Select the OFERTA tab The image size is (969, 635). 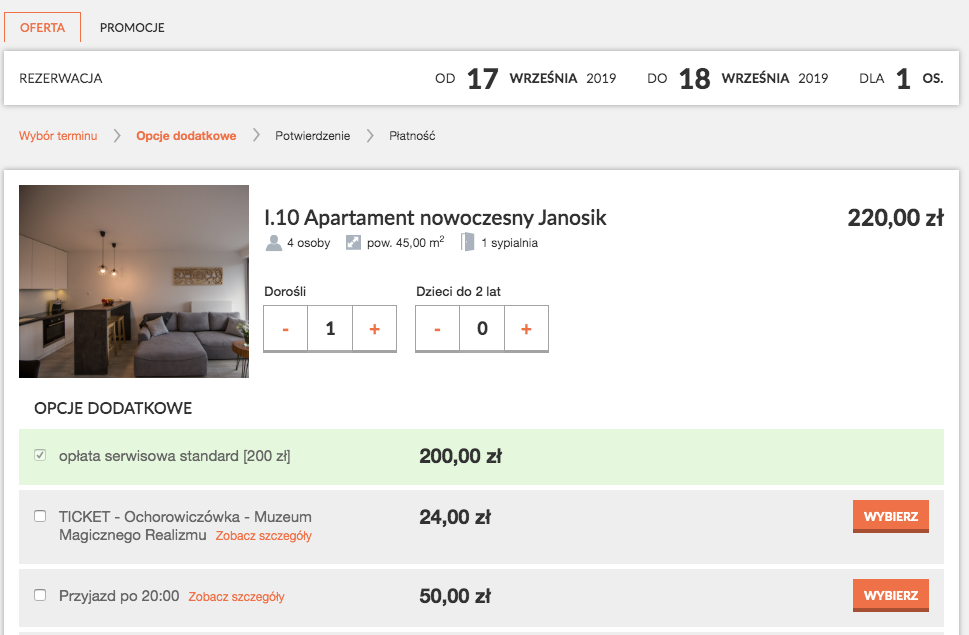(42, 27)
